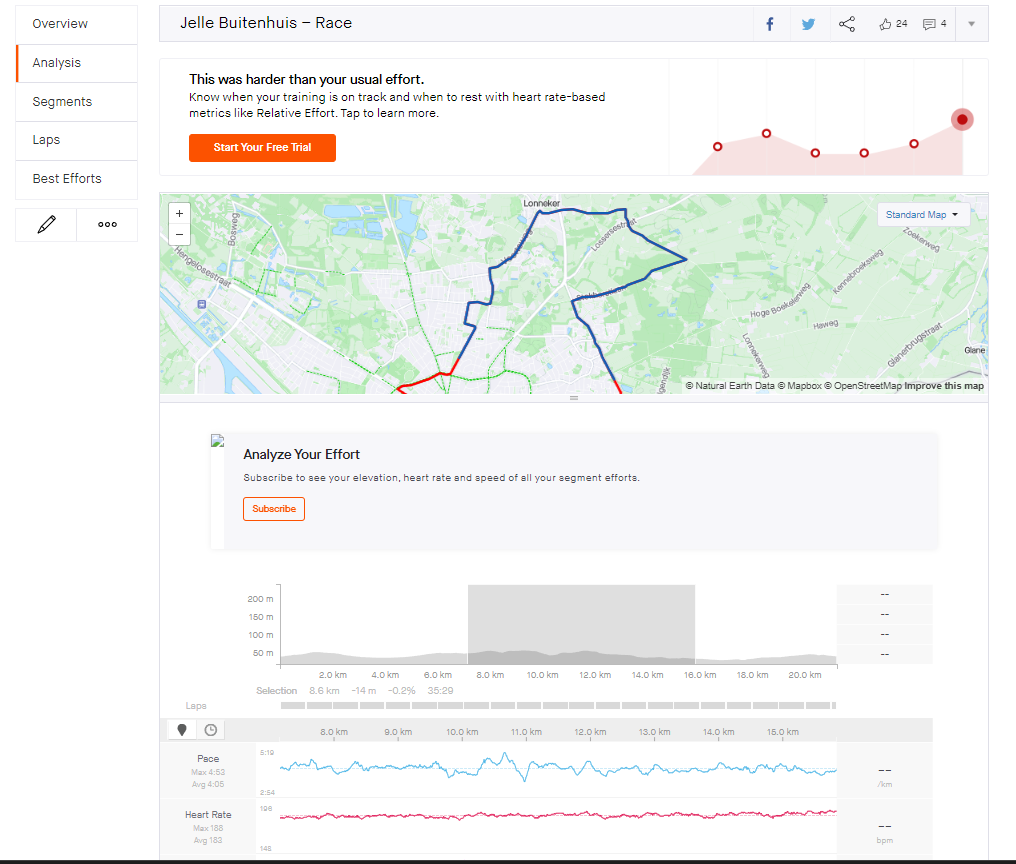The image size is (1016, 864).
Task: Expand the Standard Map dropdown
Action: point(923,215)
